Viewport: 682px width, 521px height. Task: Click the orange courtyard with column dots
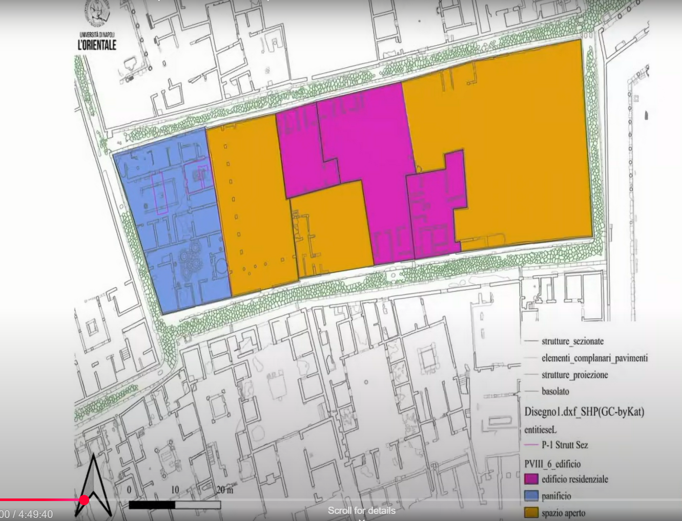click(252, 204)
